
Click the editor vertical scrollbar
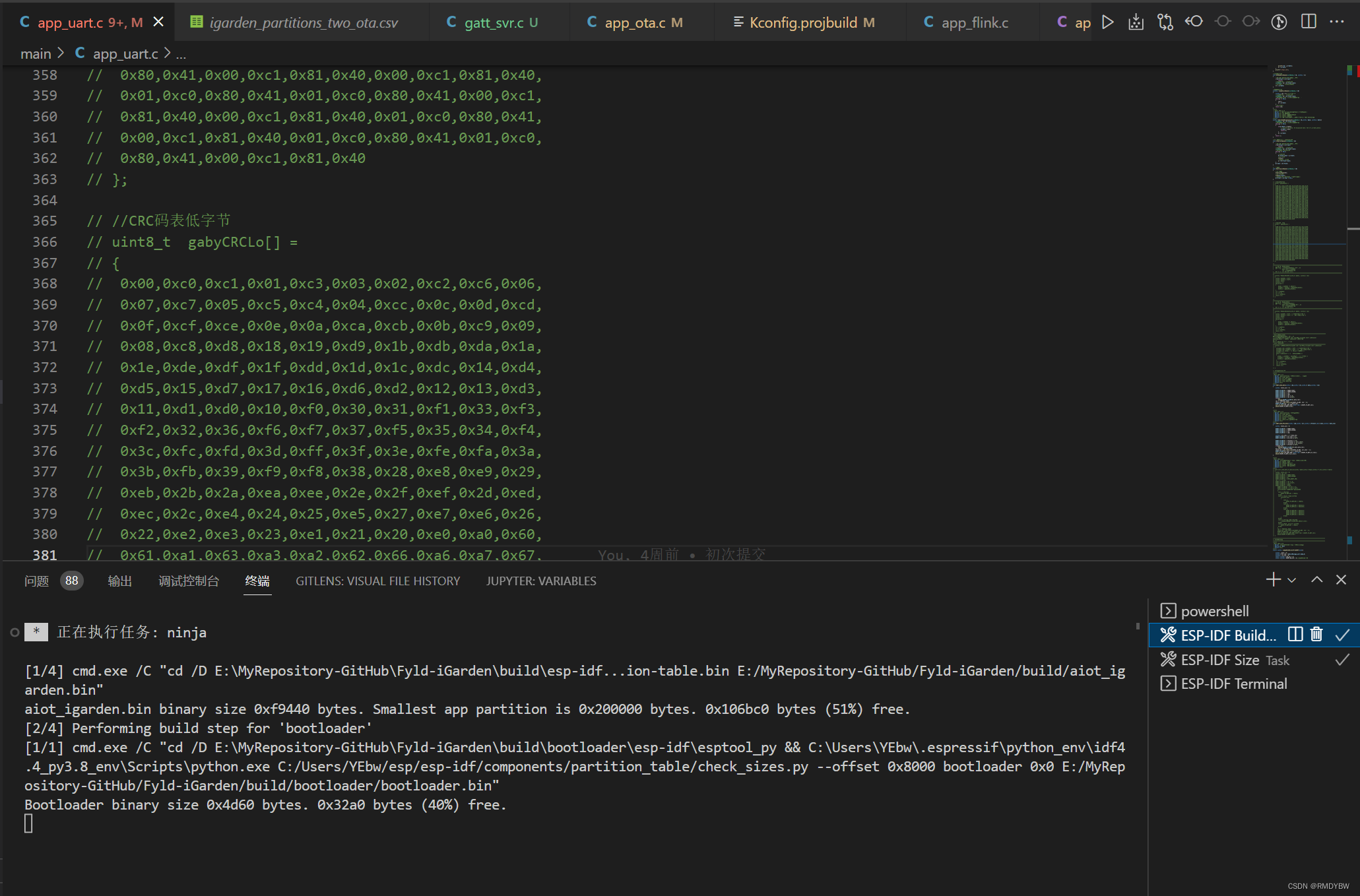pyautogui.click(x=1353, y=311)
